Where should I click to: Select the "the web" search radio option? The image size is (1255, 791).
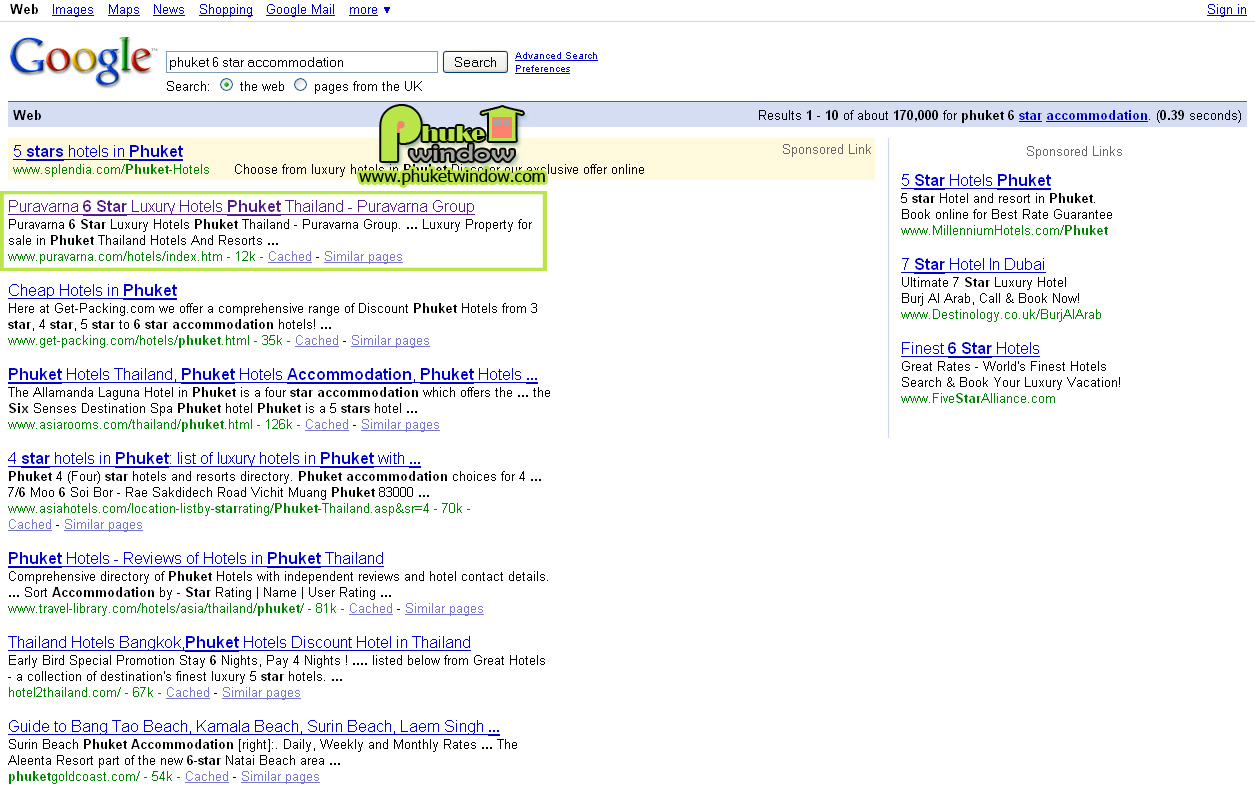point(226,86)
